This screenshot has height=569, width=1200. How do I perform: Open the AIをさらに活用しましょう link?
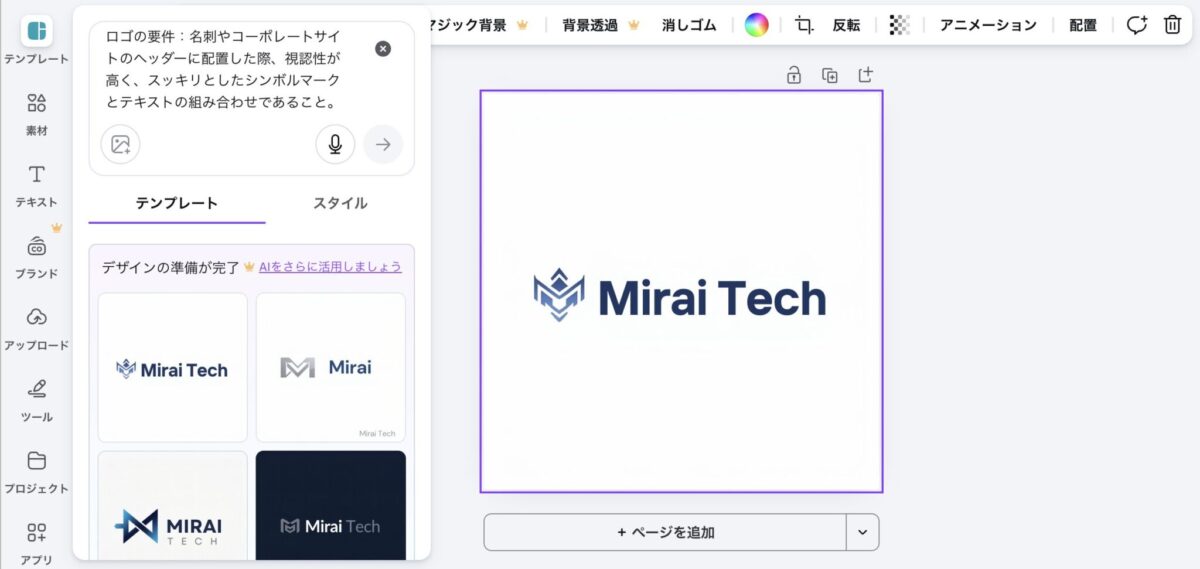(x=330, y=267)
